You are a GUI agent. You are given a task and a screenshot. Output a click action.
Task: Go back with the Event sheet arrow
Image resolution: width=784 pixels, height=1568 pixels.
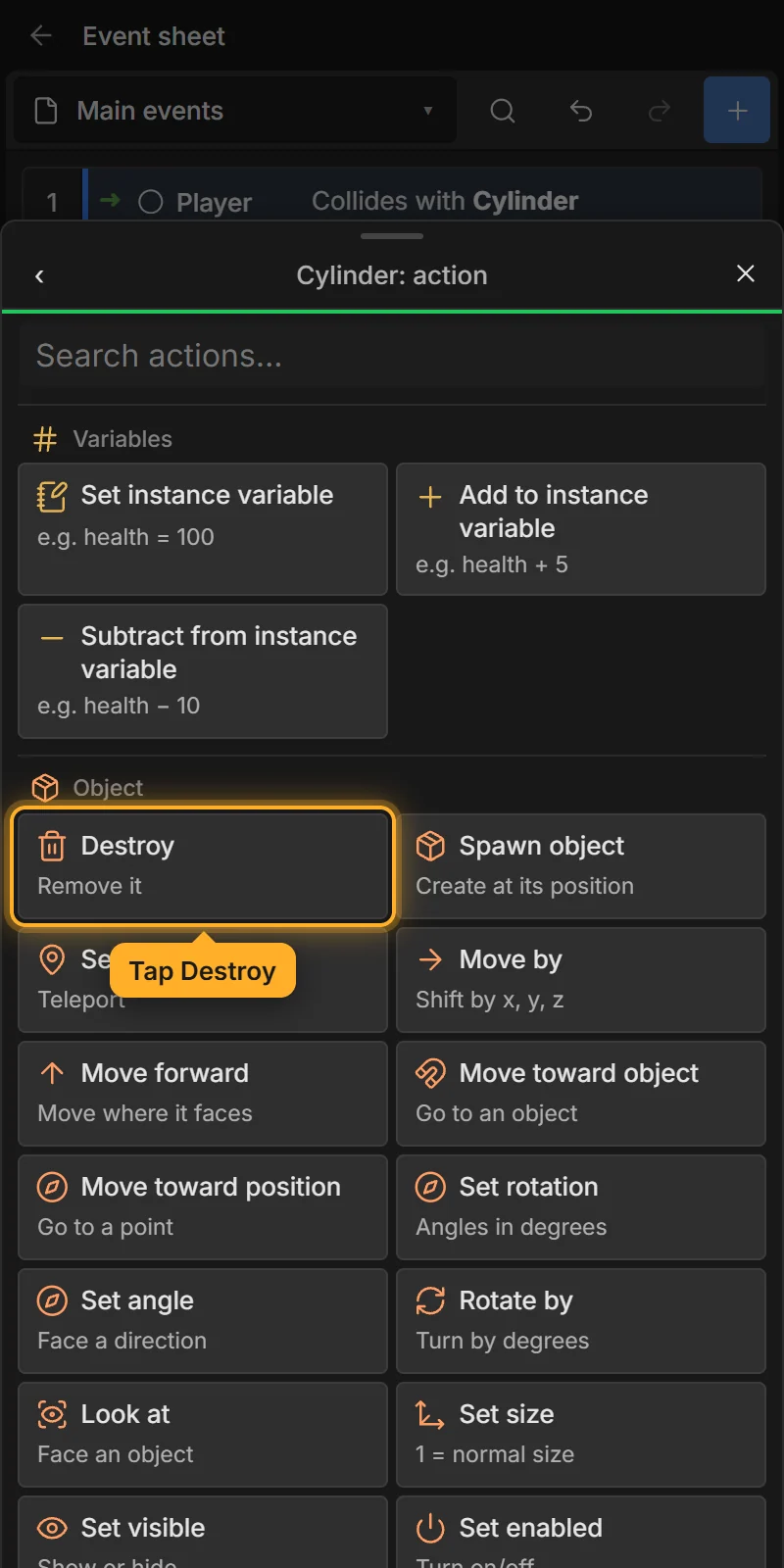41,36
